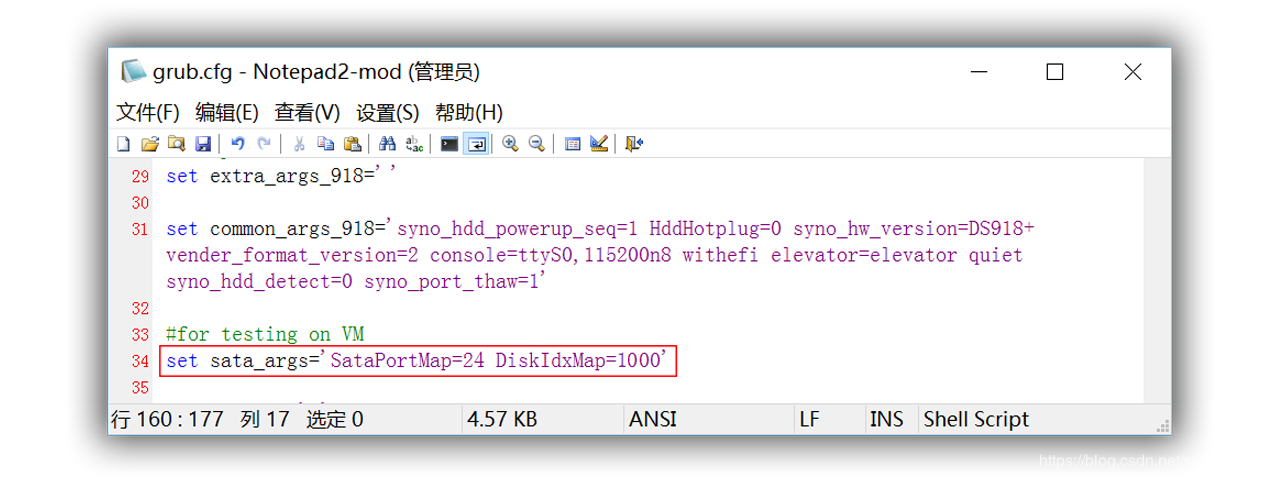
Task: Click 'ANSI' encoding status entry
Action: pos(652,420)
